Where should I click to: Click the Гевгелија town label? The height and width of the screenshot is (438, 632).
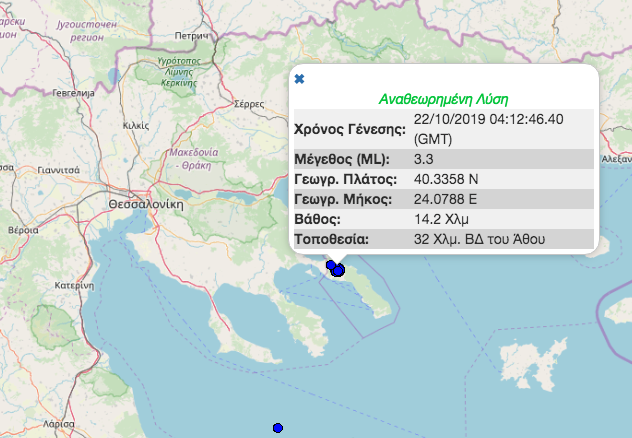point(72,93)
